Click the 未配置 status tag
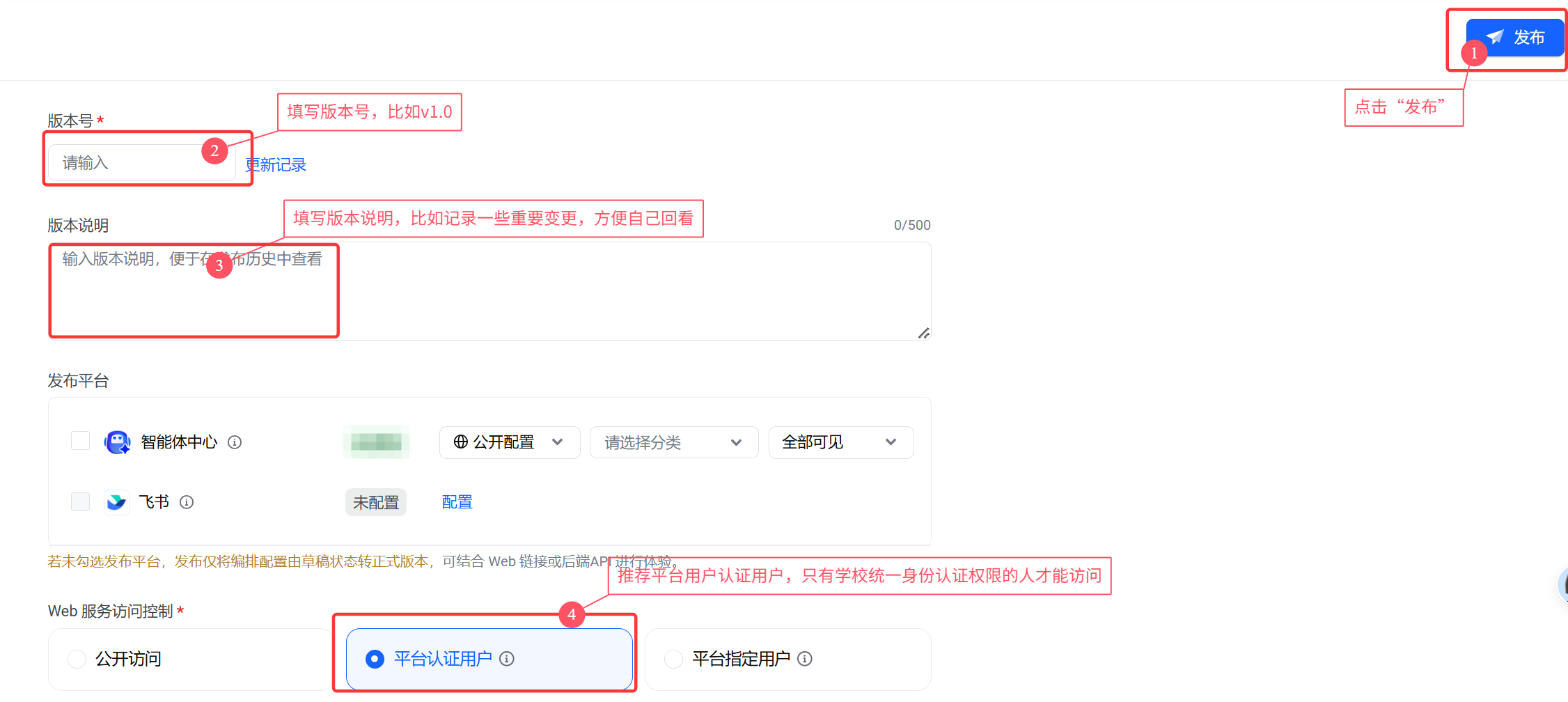The width and height of the screenshot is (1568, 702). (x=376, y=502)
